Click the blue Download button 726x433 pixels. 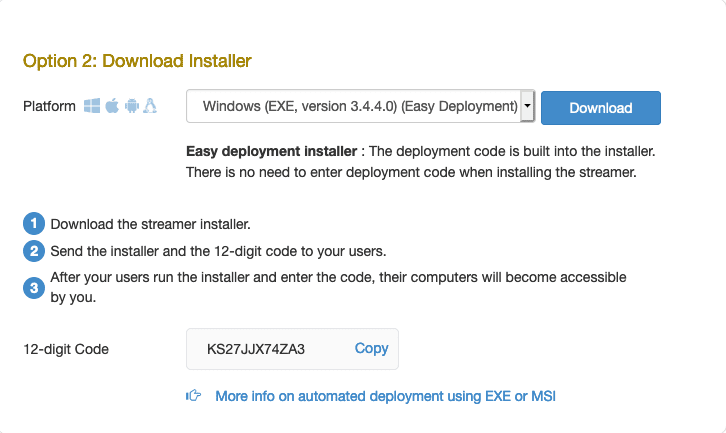[x=601, y=108]
